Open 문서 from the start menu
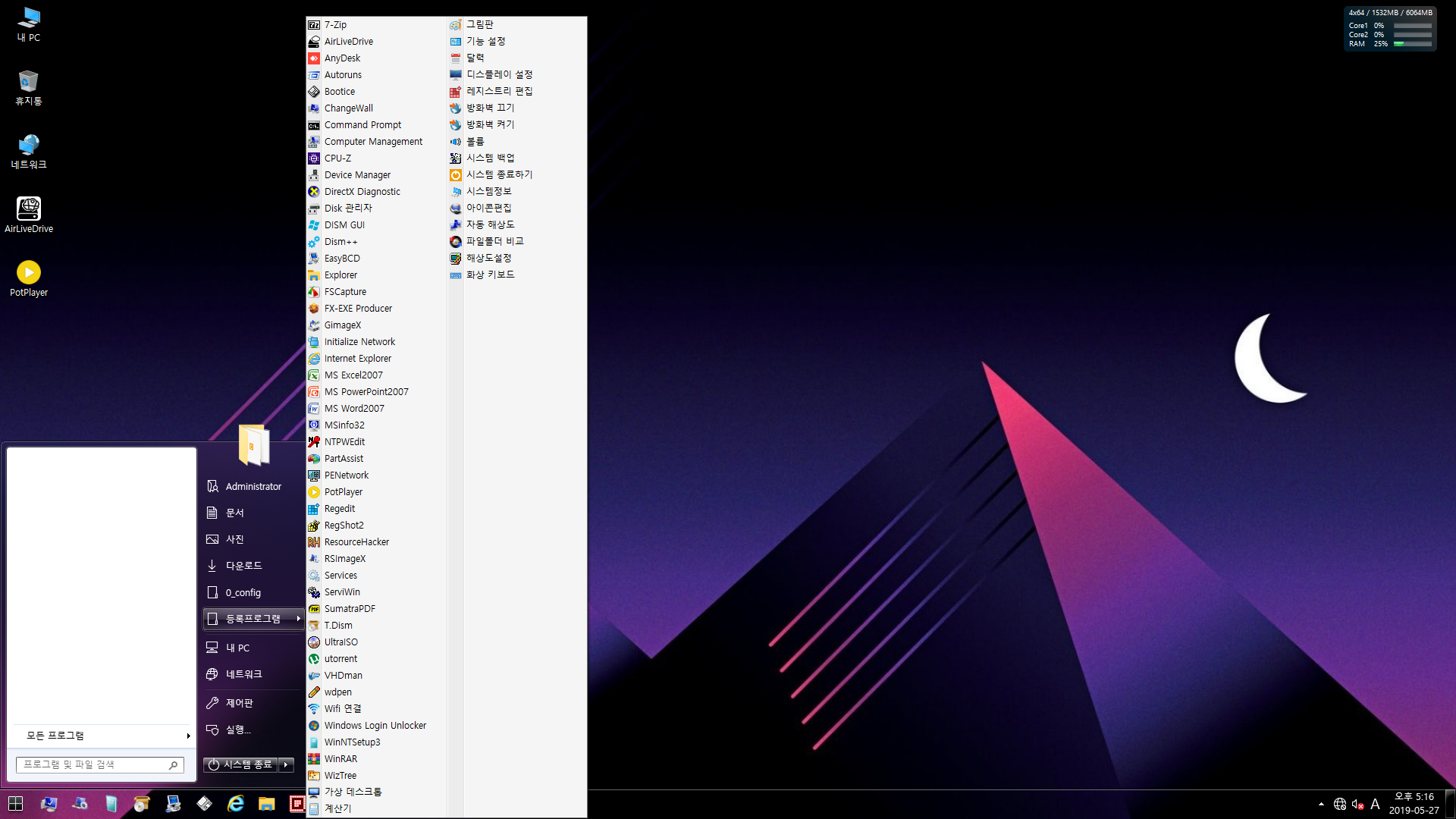1456x819 pixels. [x=254, y=513]
